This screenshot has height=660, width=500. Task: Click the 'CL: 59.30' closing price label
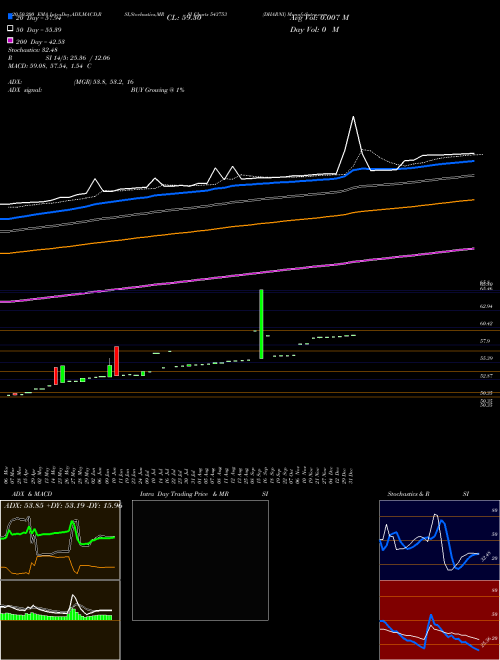pos(184,18)
